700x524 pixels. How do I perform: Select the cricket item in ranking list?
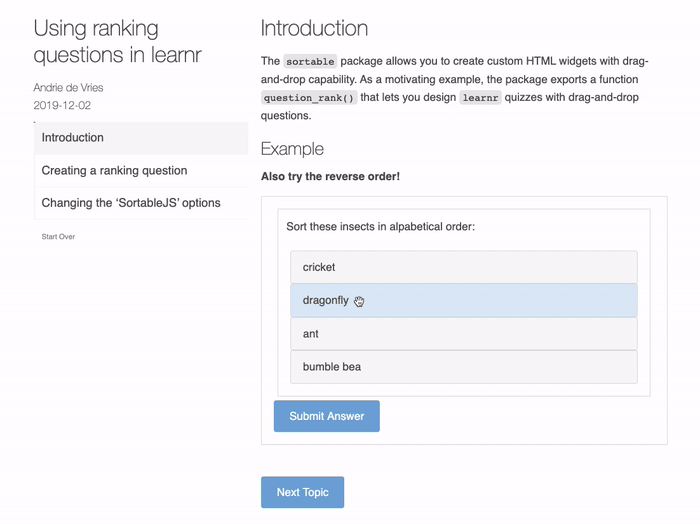463,267
